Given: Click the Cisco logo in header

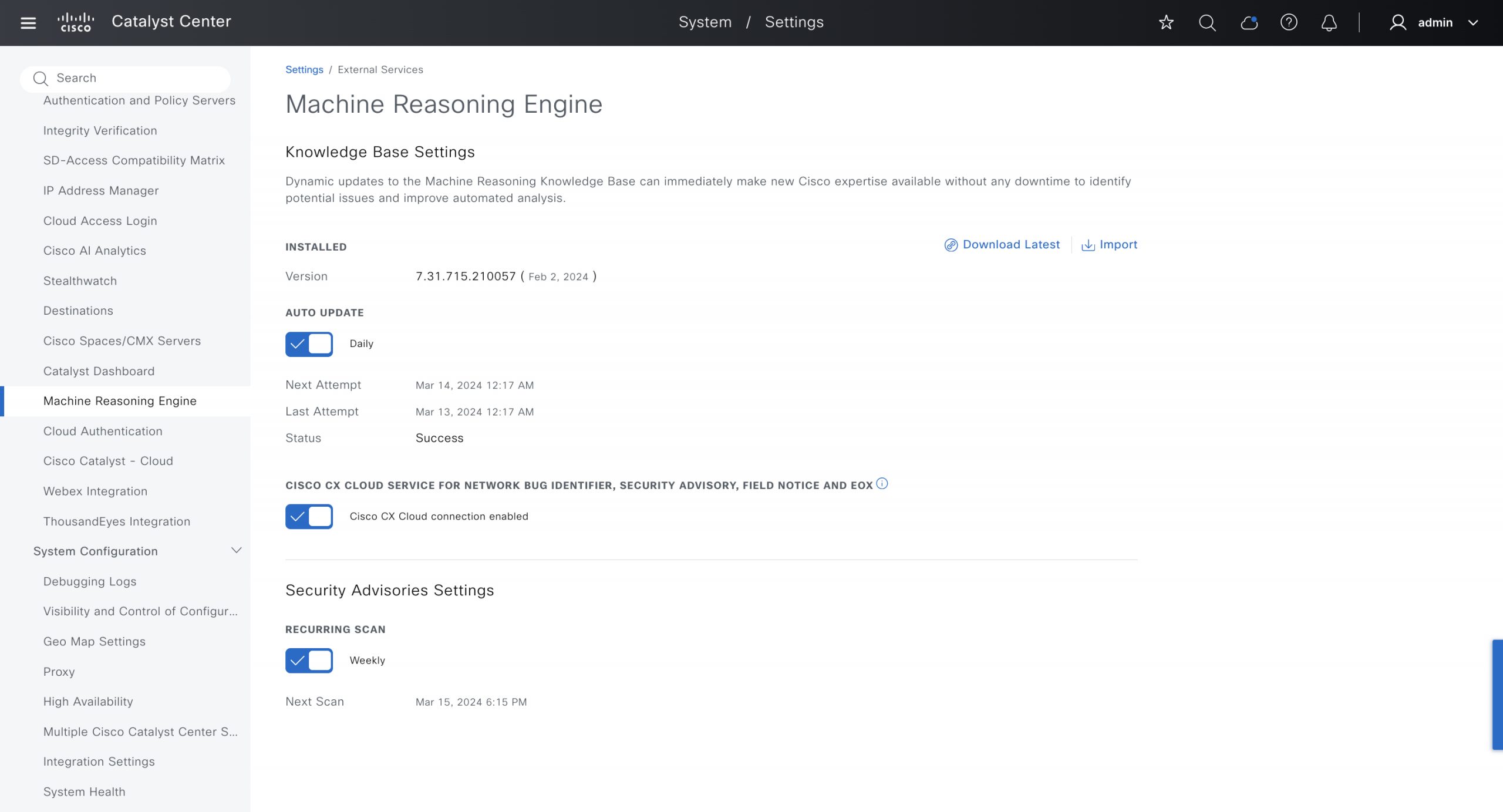Looking at the screenshot, I should (x=76, y=22).
